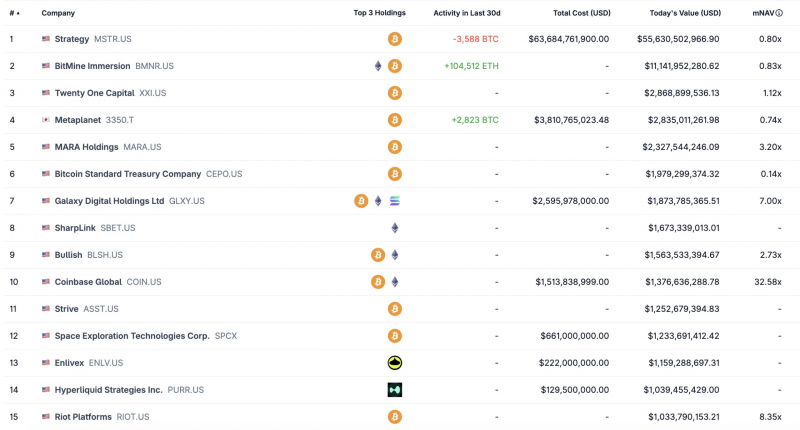Click the mNAV info icon
The height and width of the screenshot is (430, 800).
click(x=779, y=13)
